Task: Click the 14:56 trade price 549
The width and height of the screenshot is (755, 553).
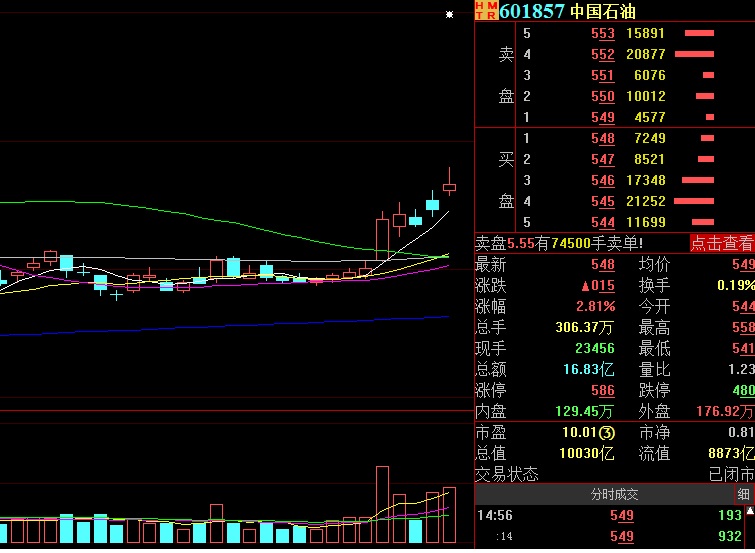Action: click(x=622, y=515)
